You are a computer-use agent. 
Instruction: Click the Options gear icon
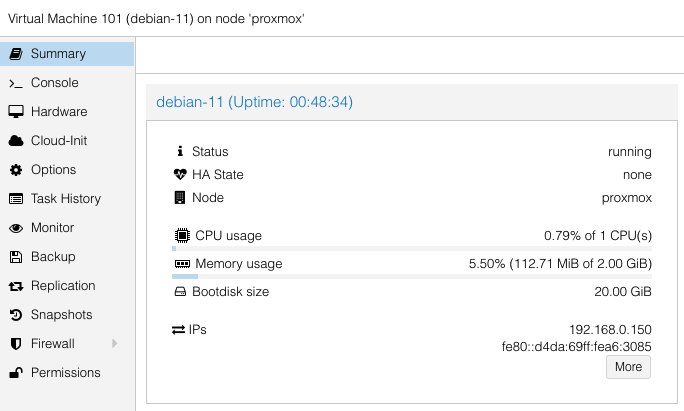pos(16,170)
